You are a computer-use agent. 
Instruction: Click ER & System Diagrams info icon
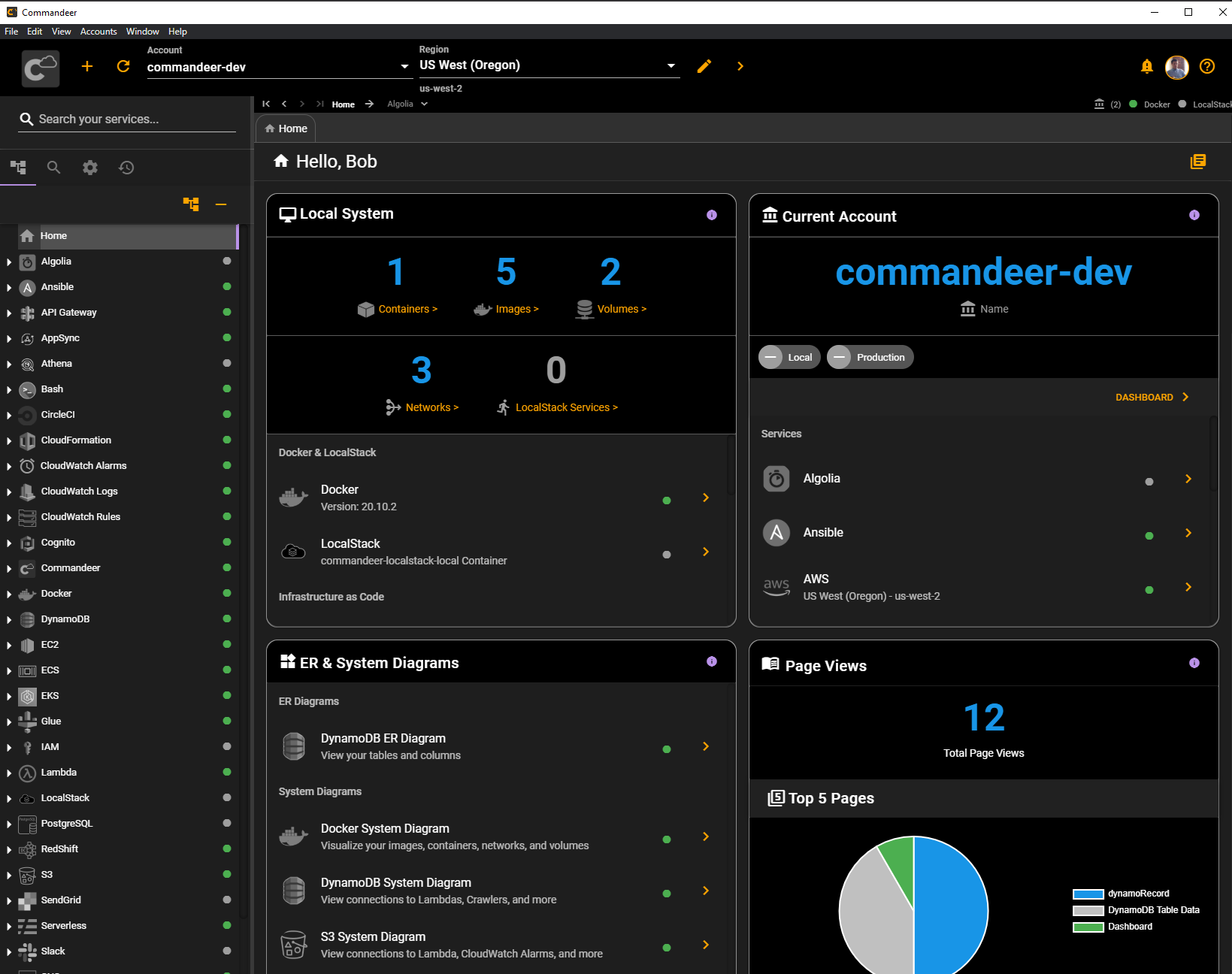pyautogui.click(x=712, y=661)
